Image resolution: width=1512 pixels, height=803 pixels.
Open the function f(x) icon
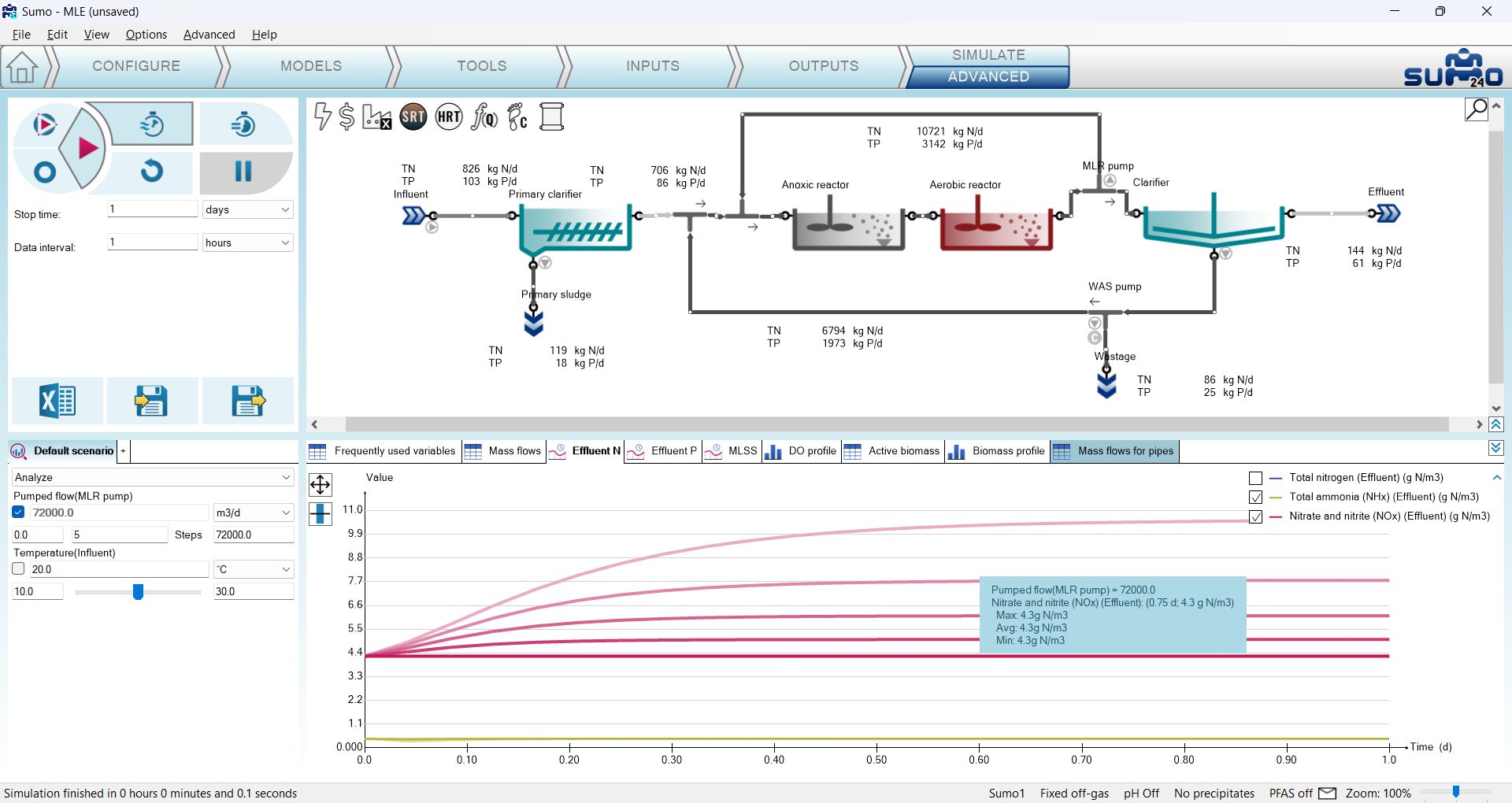[x=484, y=117]
